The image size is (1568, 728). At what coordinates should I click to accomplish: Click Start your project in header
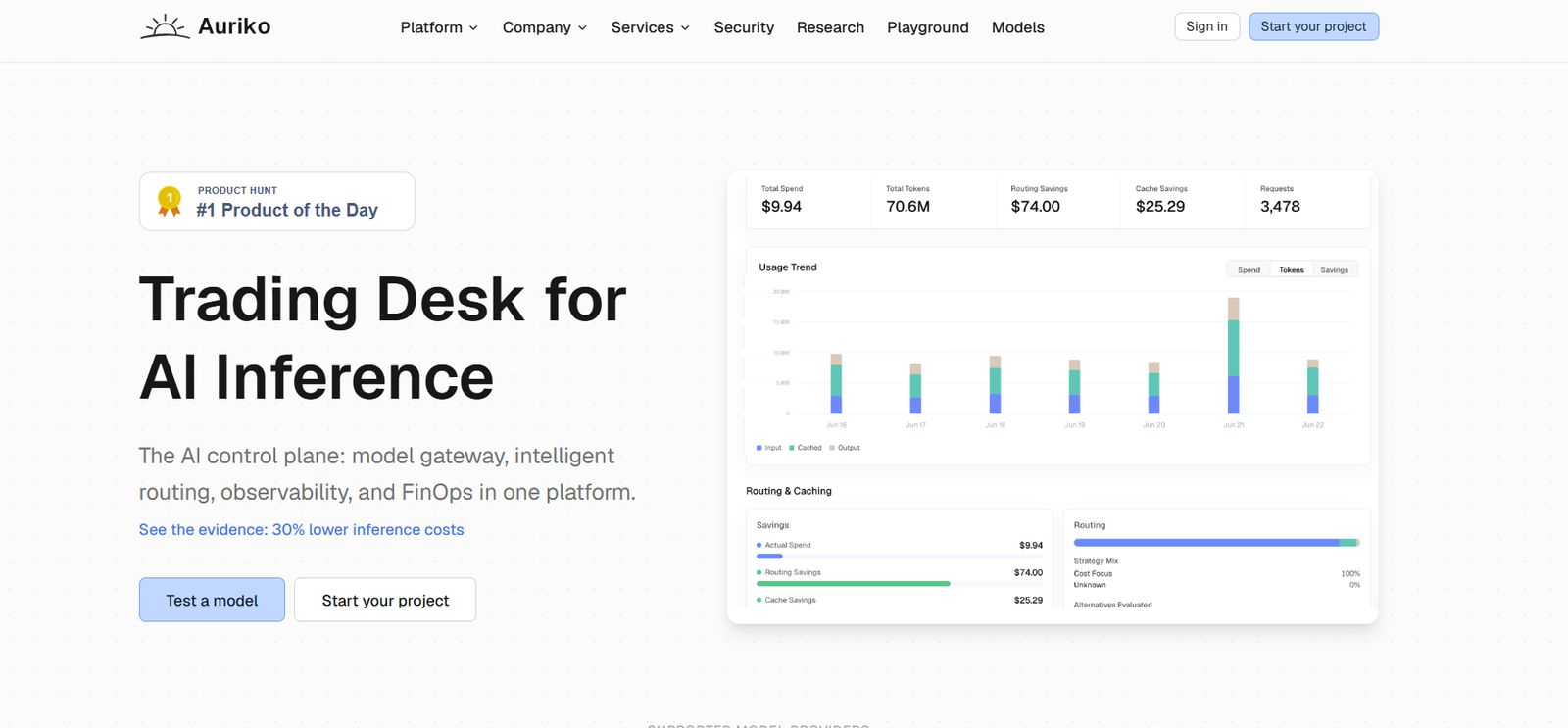[1313, 26]
